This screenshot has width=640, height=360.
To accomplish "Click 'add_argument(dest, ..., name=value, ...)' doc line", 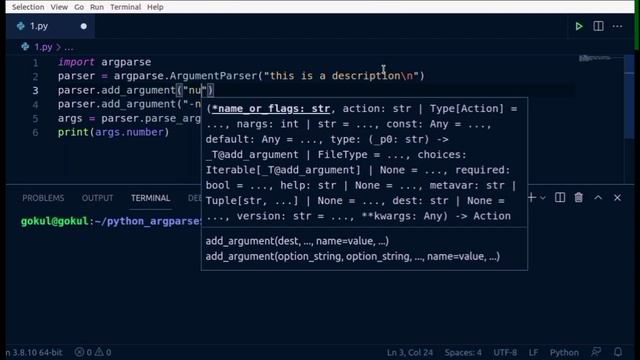I will (x=297, y=241).
